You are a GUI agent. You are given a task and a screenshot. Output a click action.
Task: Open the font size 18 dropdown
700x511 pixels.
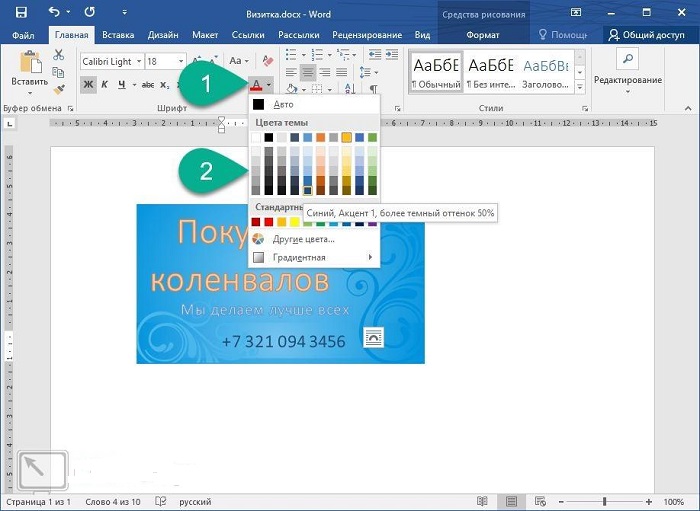click(180, 62)
